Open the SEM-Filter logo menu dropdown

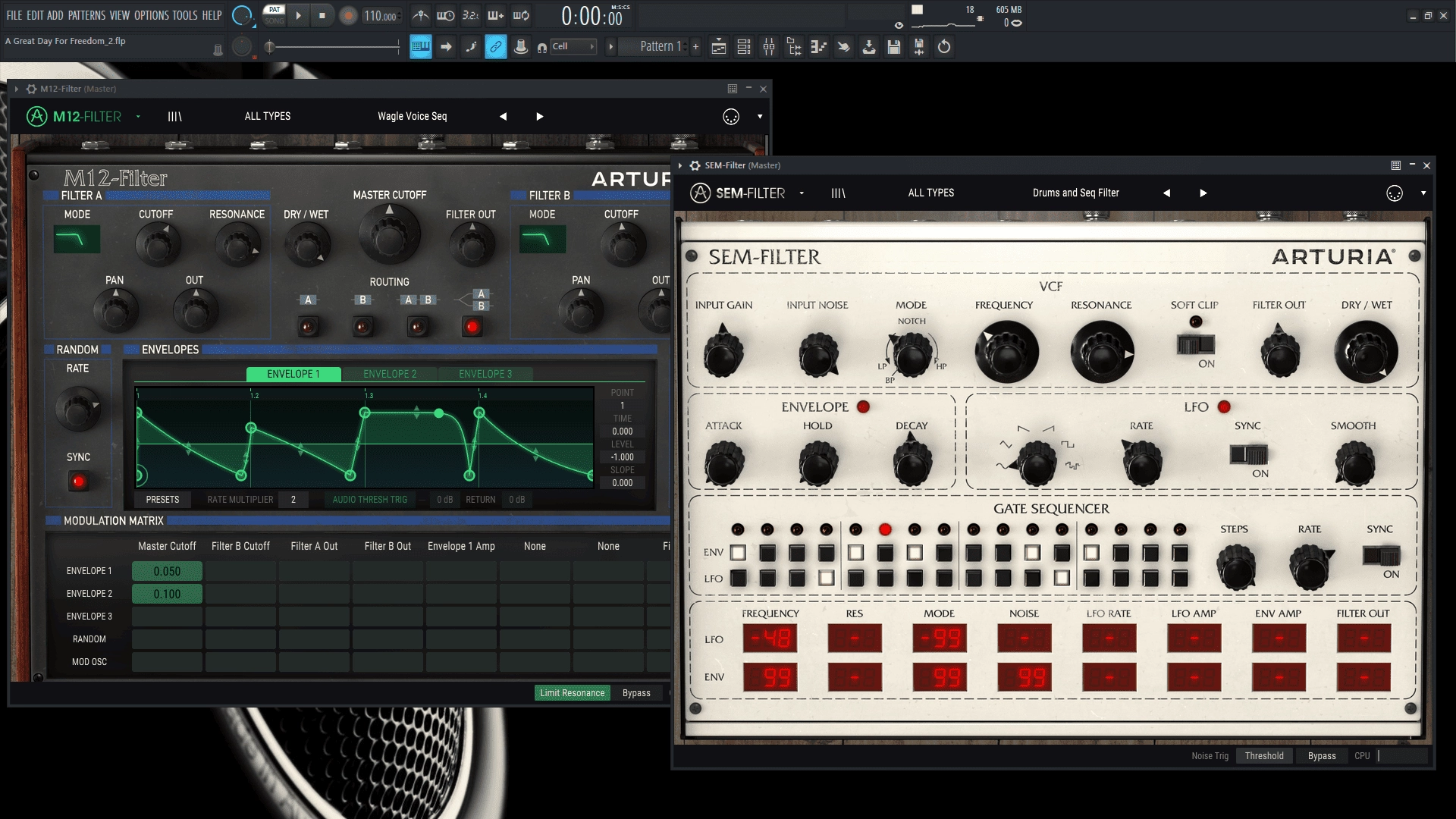pyautogui.click(x=802, y=193)
